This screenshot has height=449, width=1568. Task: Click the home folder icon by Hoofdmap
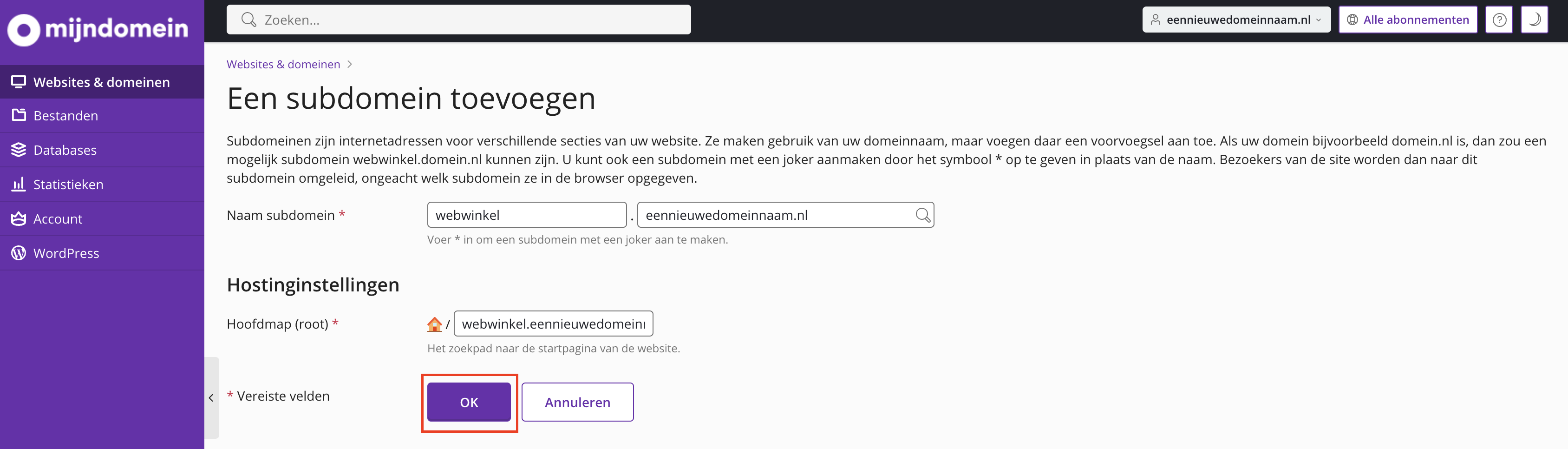(434, 324)
